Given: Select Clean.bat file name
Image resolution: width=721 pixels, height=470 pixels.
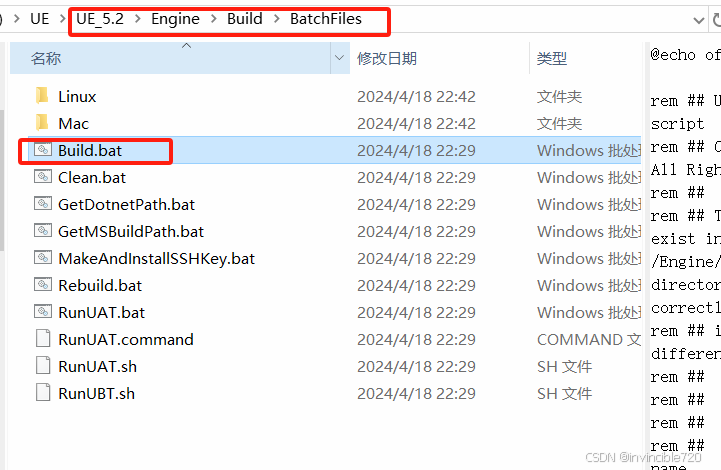Looking at the screenshot, I should pos(92,178).
